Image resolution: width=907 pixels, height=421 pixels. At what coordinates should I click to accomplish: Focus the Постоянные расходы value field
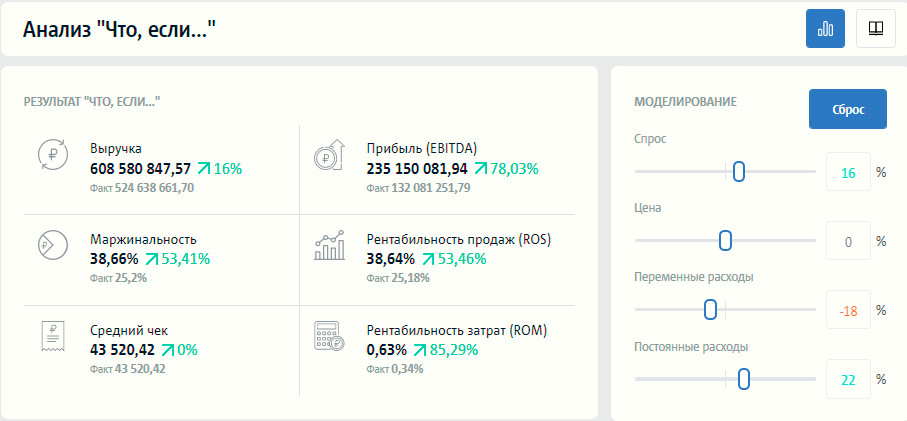[x=848, y=380]
